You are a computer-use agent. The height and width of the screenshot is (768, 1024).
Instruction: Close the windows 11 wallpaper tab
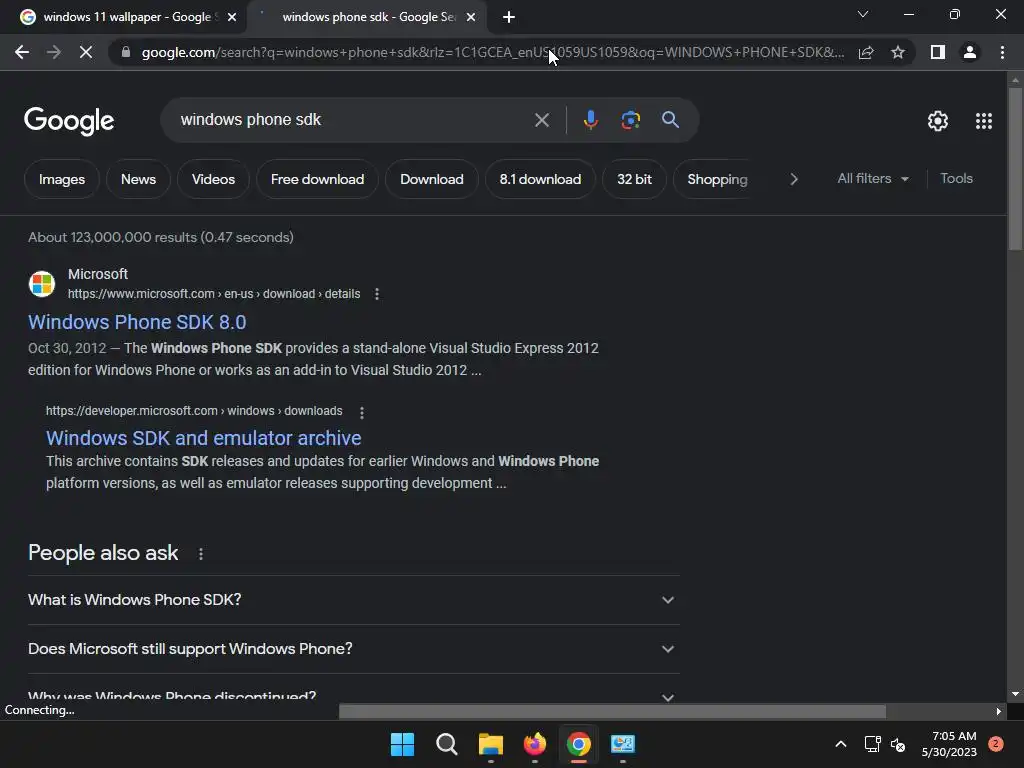(232, 17)
